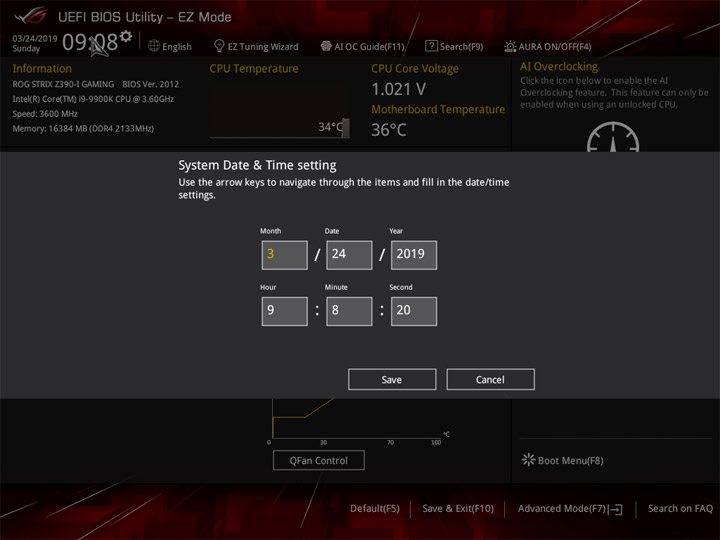Click the AI Overclocking heading
Screen dimensions: 720x540
pos(559,67)
